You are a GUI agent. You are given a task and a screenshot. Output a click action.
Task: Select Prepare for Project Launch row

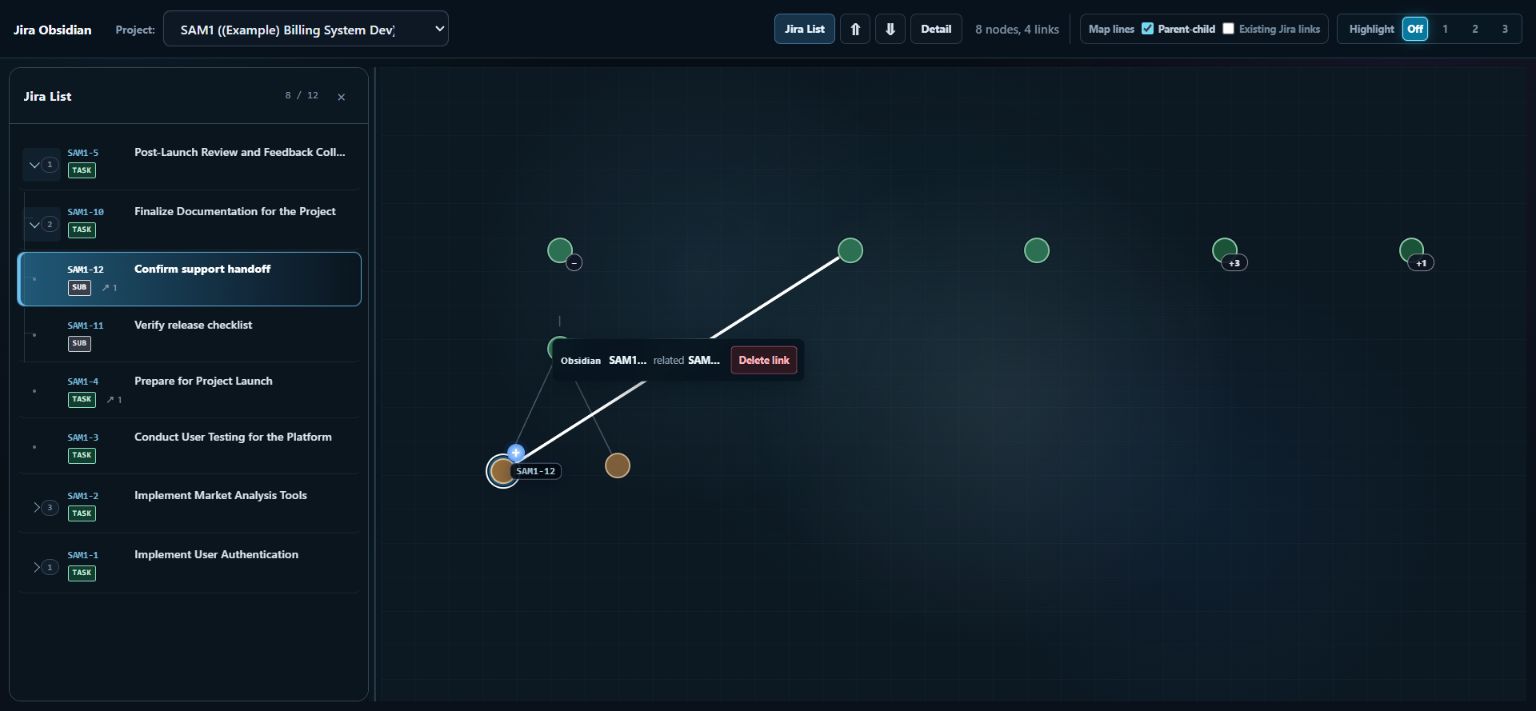coord(189,390)
